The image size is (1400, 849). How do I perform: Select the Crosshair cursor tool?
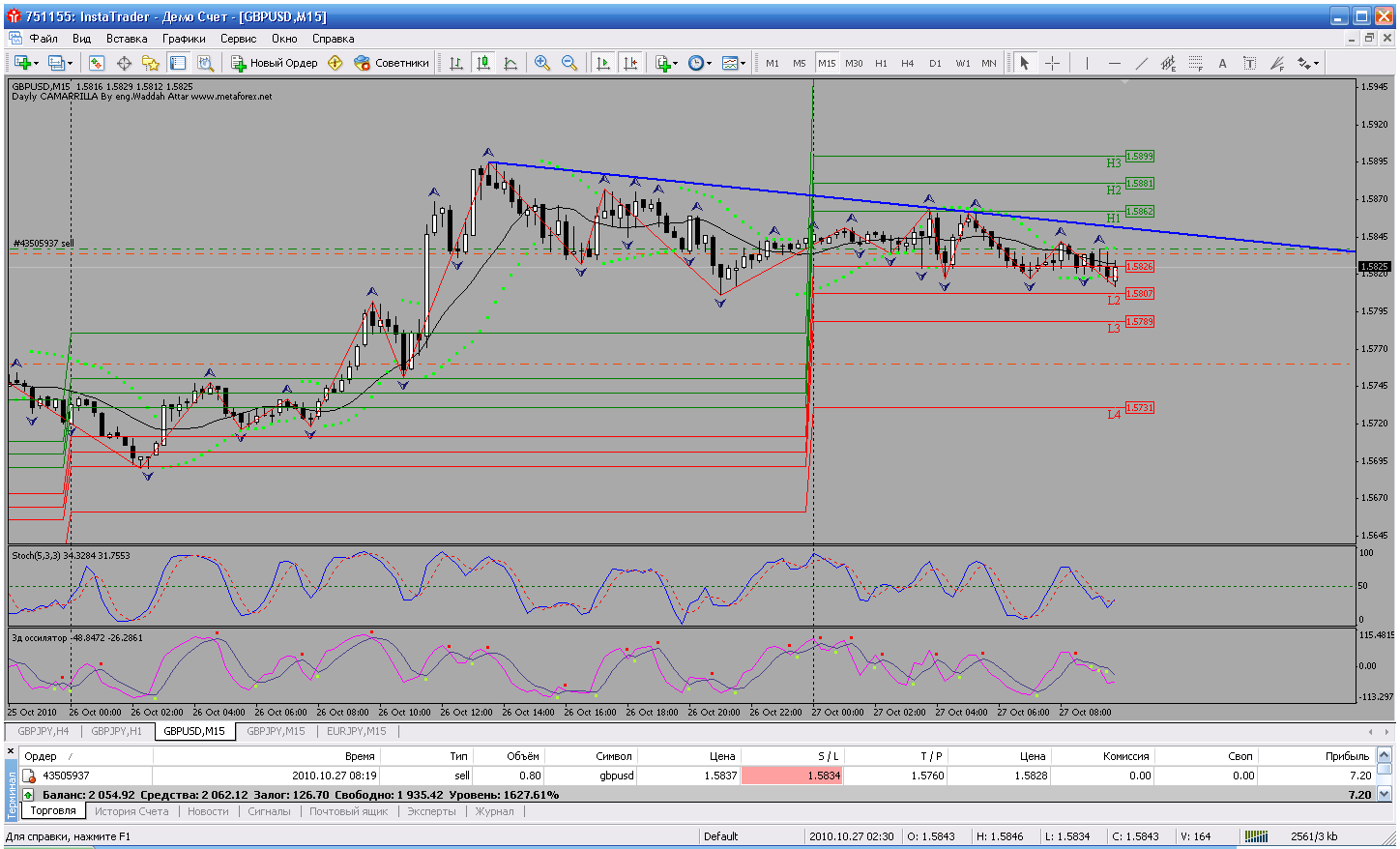(x=1052, y=63)
